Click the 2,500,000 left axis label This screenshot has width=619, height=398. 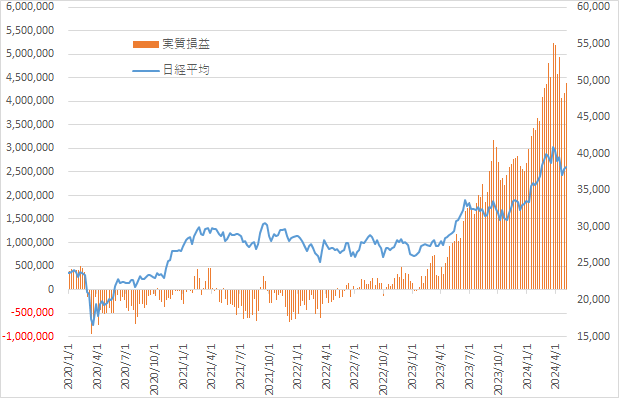click(x=30, y=171)
